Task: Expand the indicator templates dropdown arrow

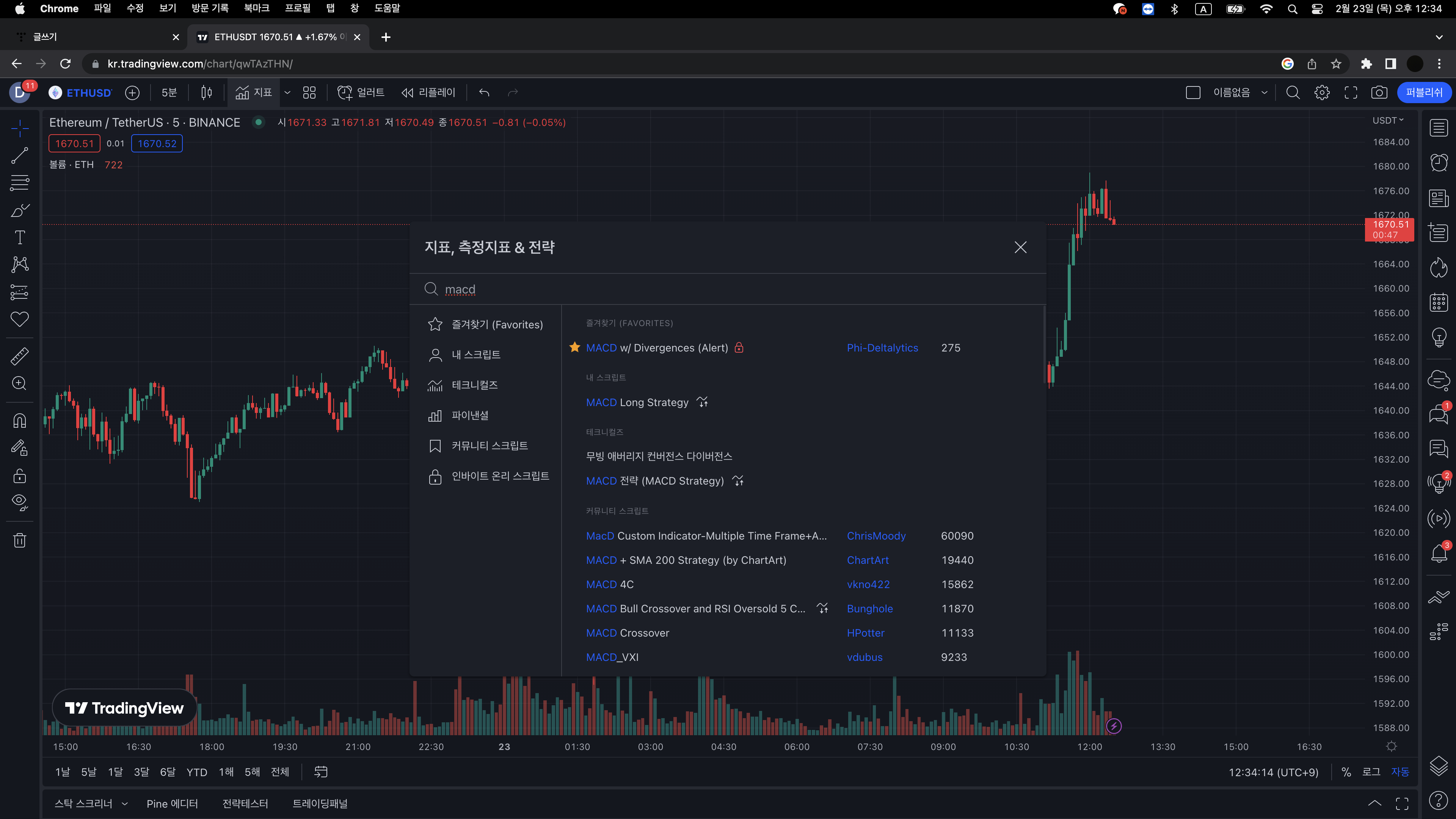Action: (287, 93)
